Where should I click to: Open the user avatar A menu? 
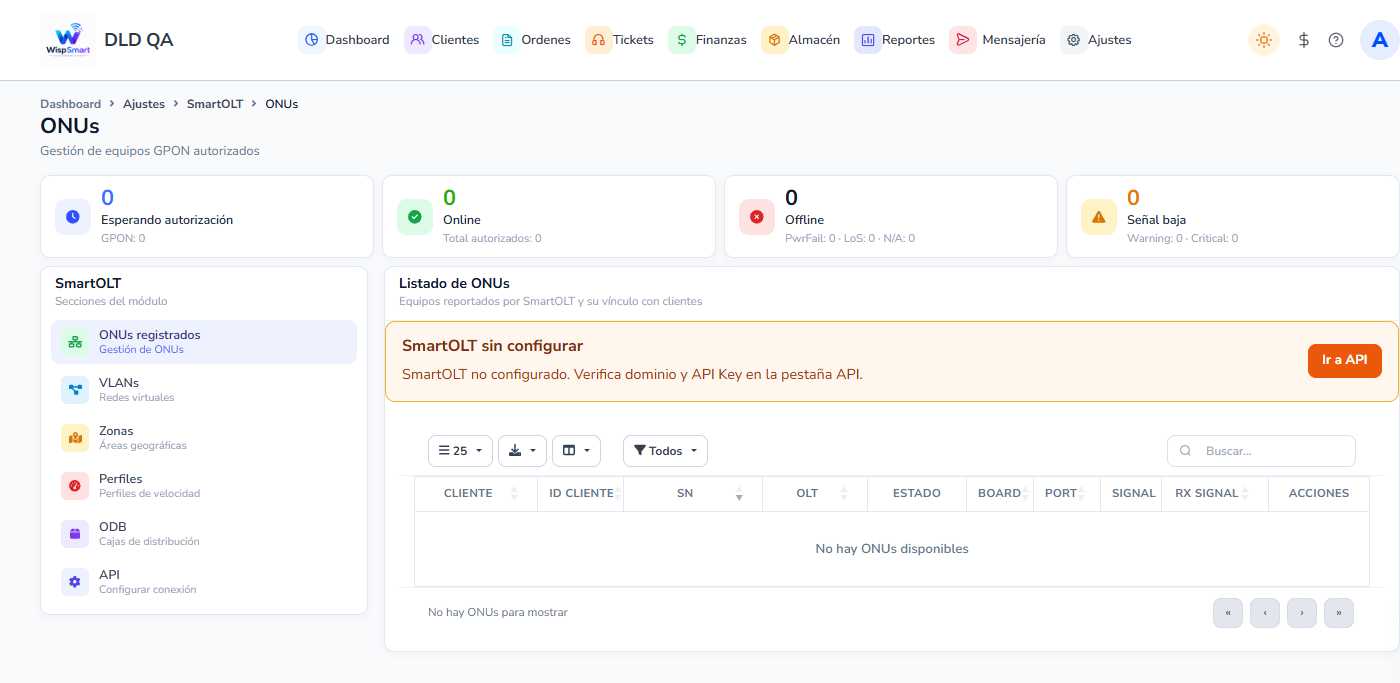(1380, 40)
